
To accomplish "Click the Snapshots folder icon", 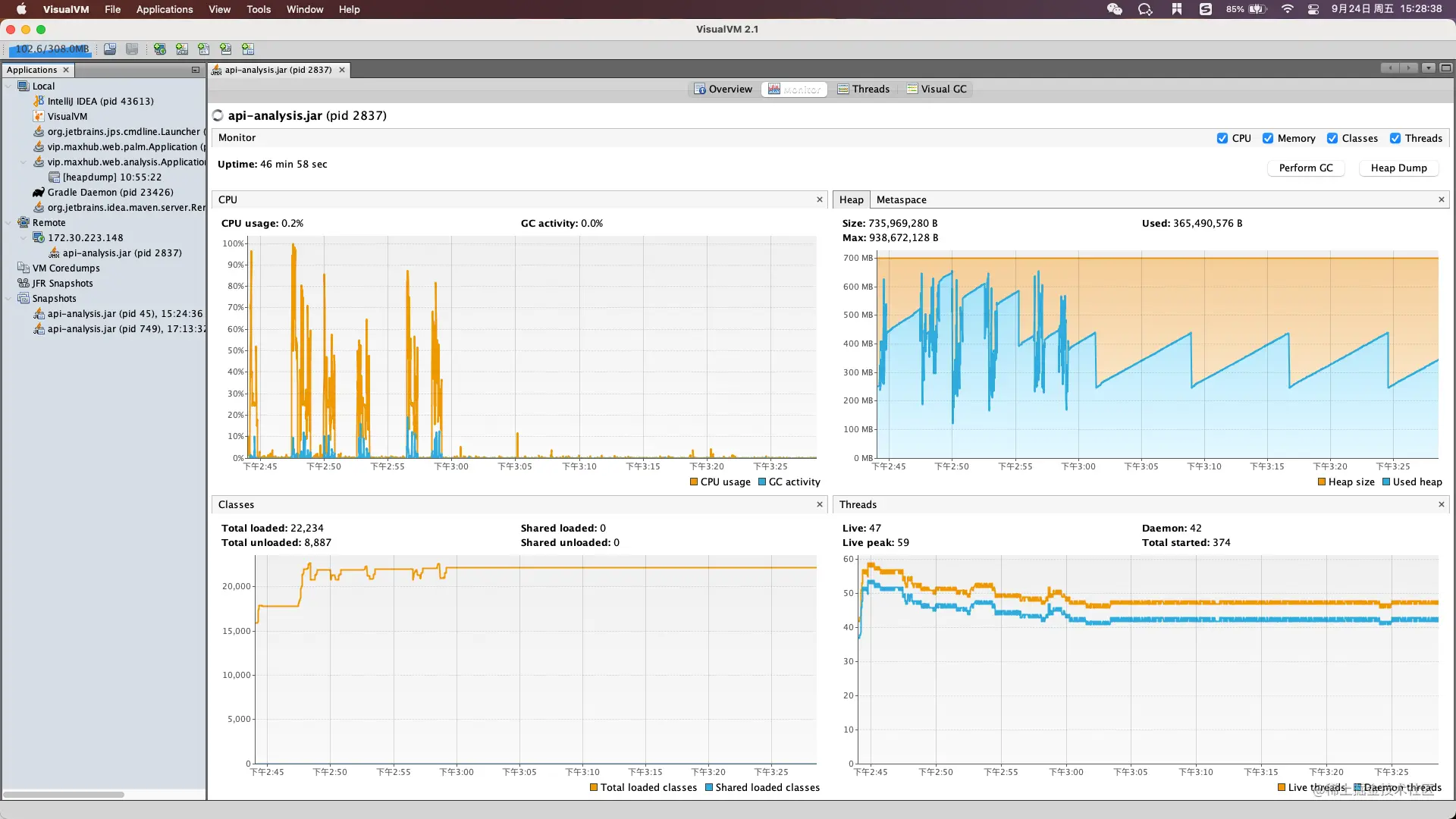I will pos(24,298).
